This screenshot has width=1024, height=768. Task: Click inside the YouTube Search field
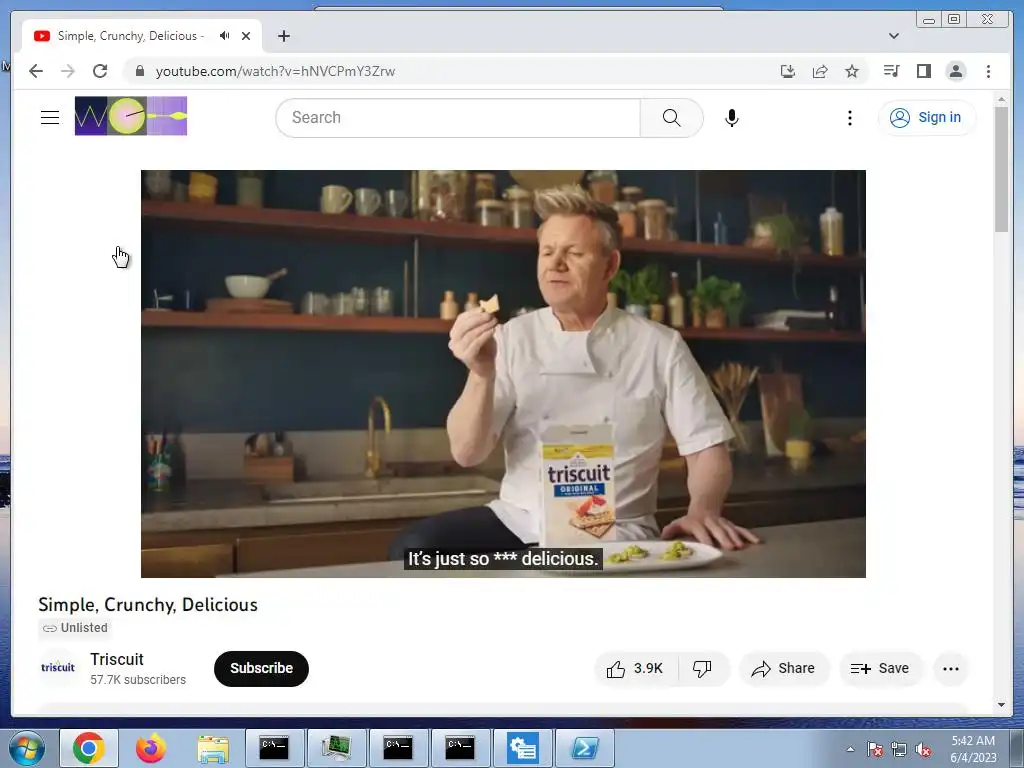tap(458, 118)
